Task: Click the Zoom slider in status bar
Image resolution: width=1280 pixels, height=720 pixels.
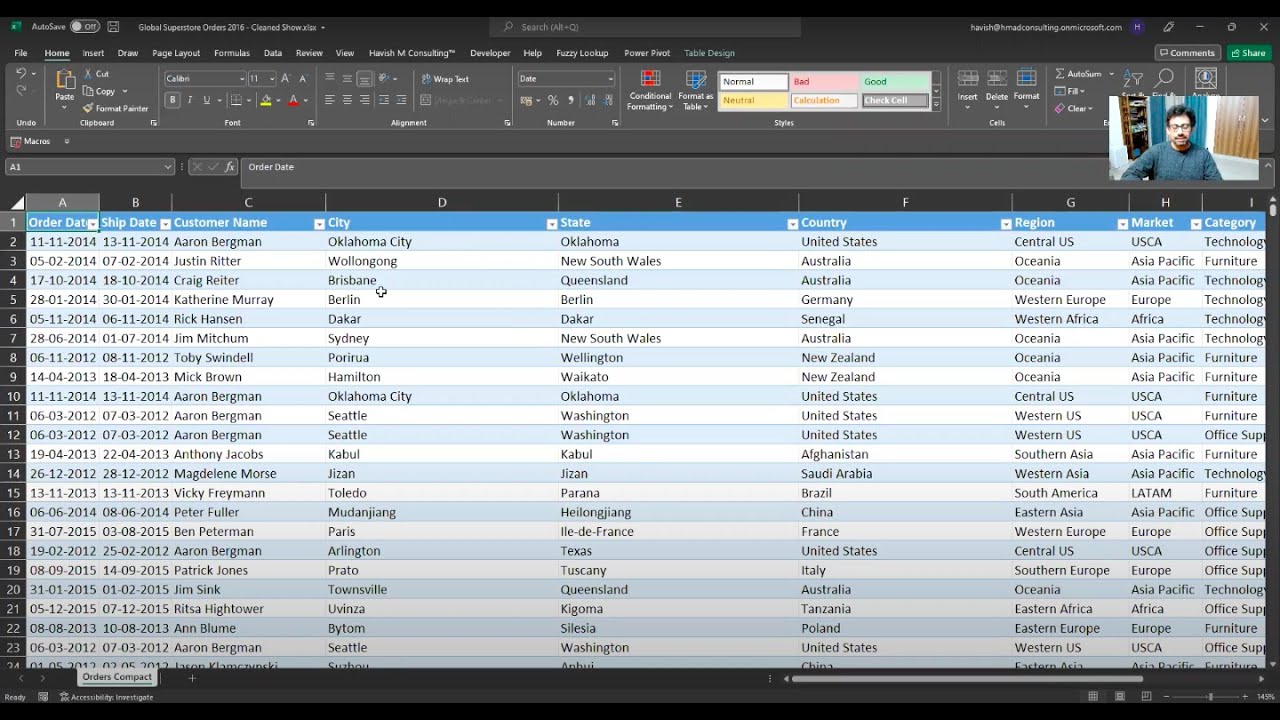Action: 1210,696
